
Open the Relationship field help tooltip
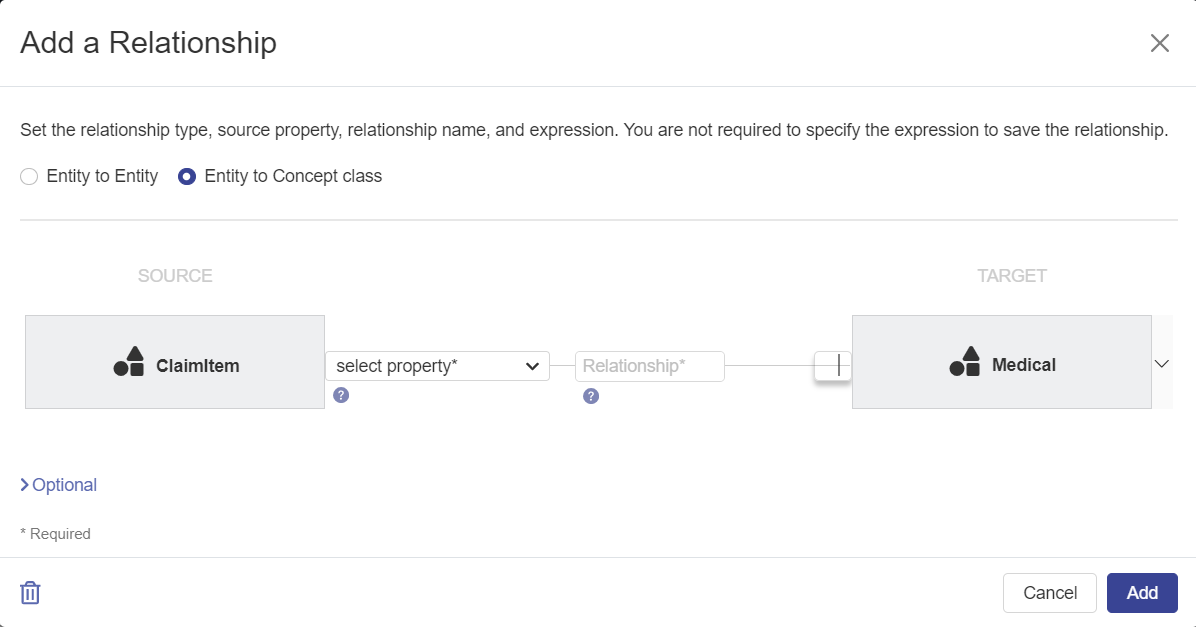click(591, 396)
